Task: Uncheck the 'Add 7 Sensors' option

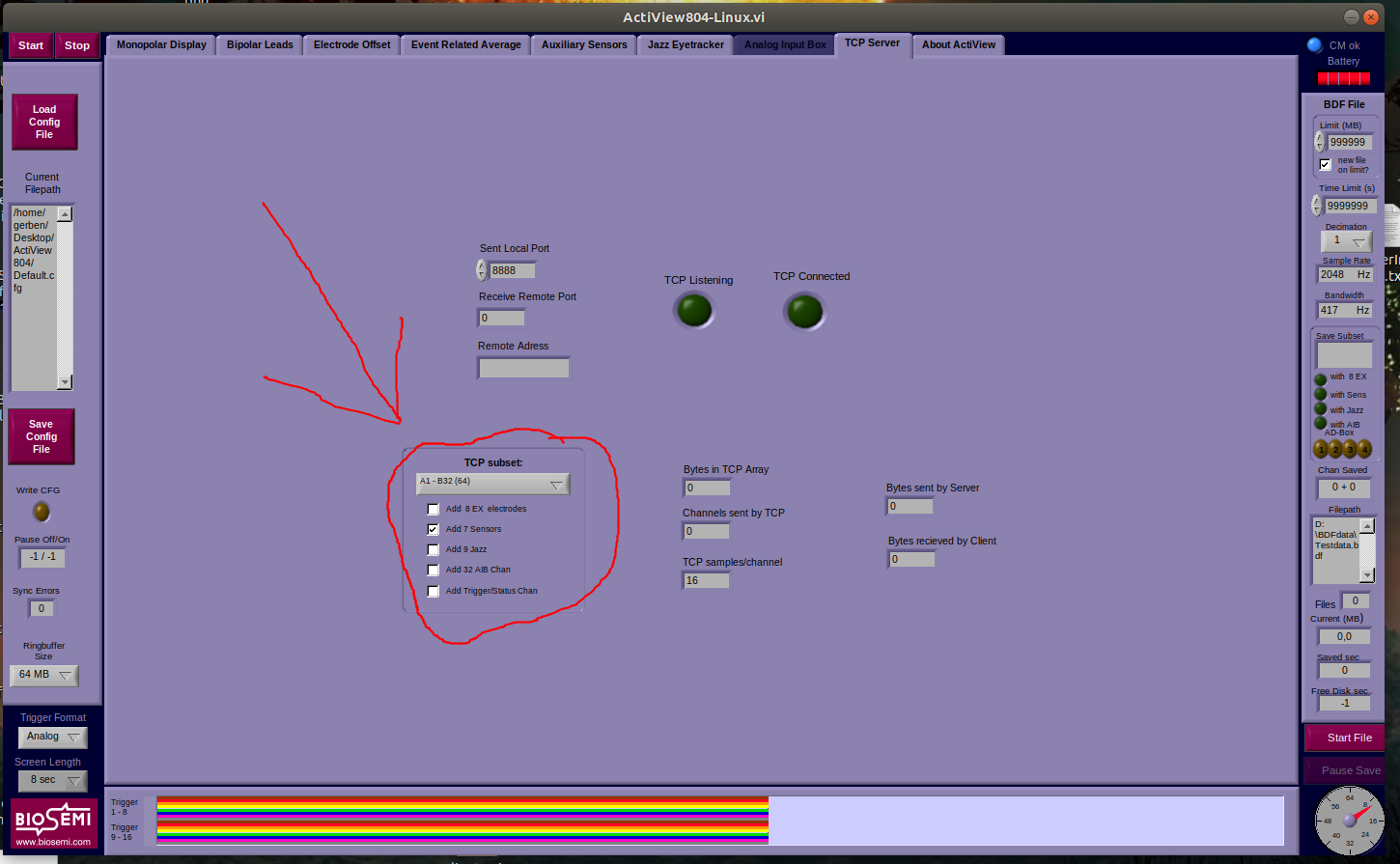Action: [433, 528]
